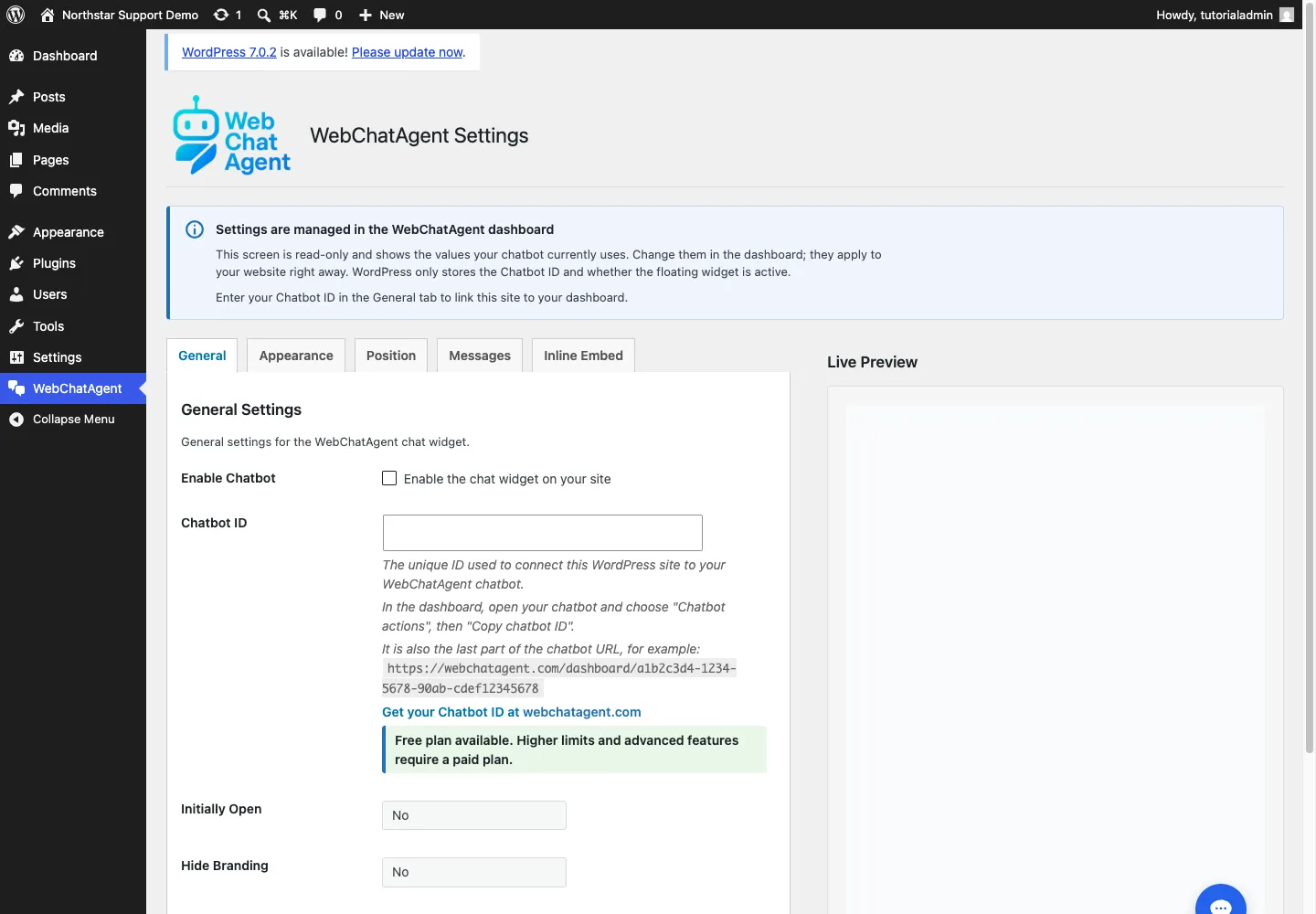
Task: Click the Appearance paintbrush icon
Action: 16,232
